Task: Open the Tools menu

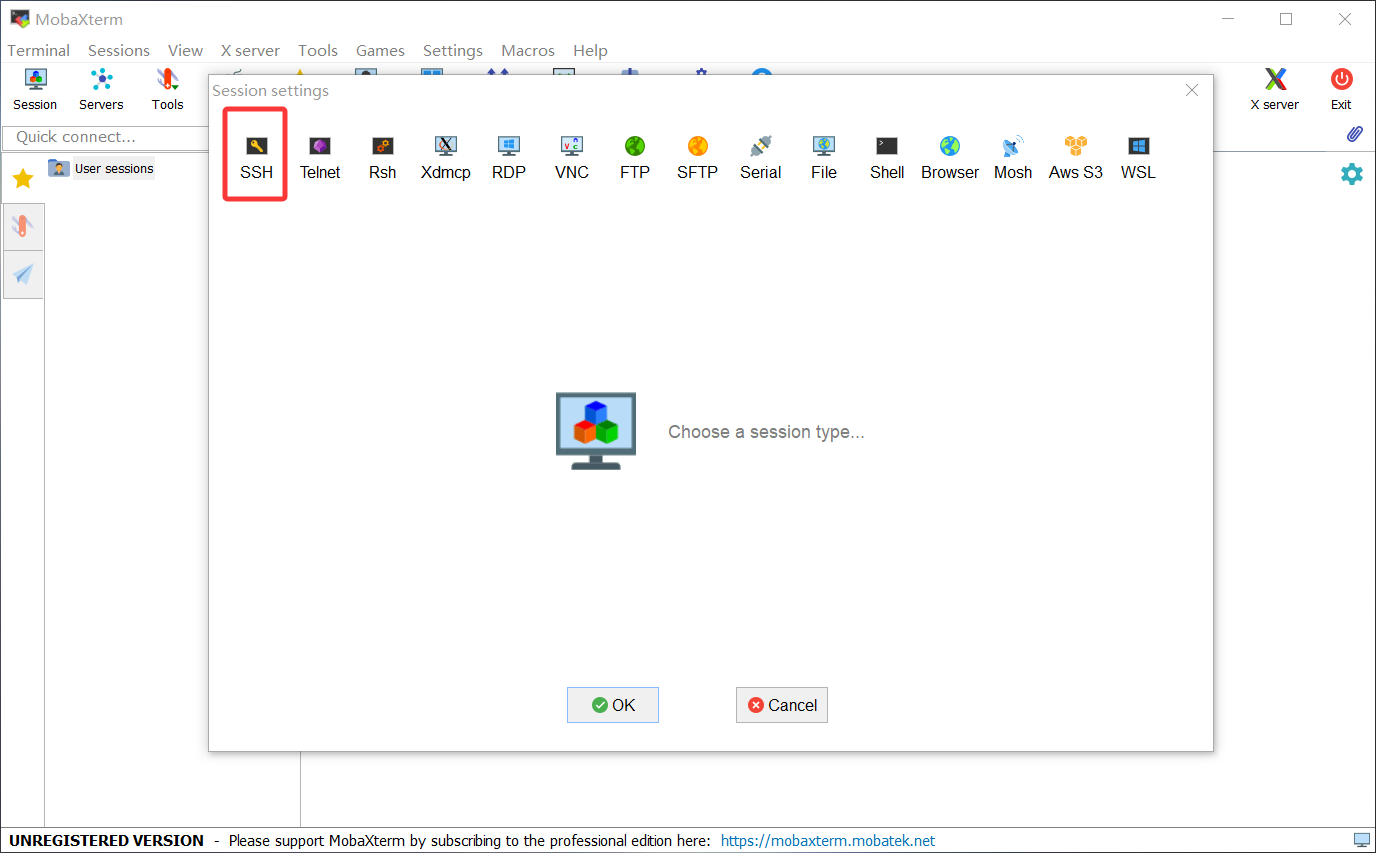Action: coord(318,50)
